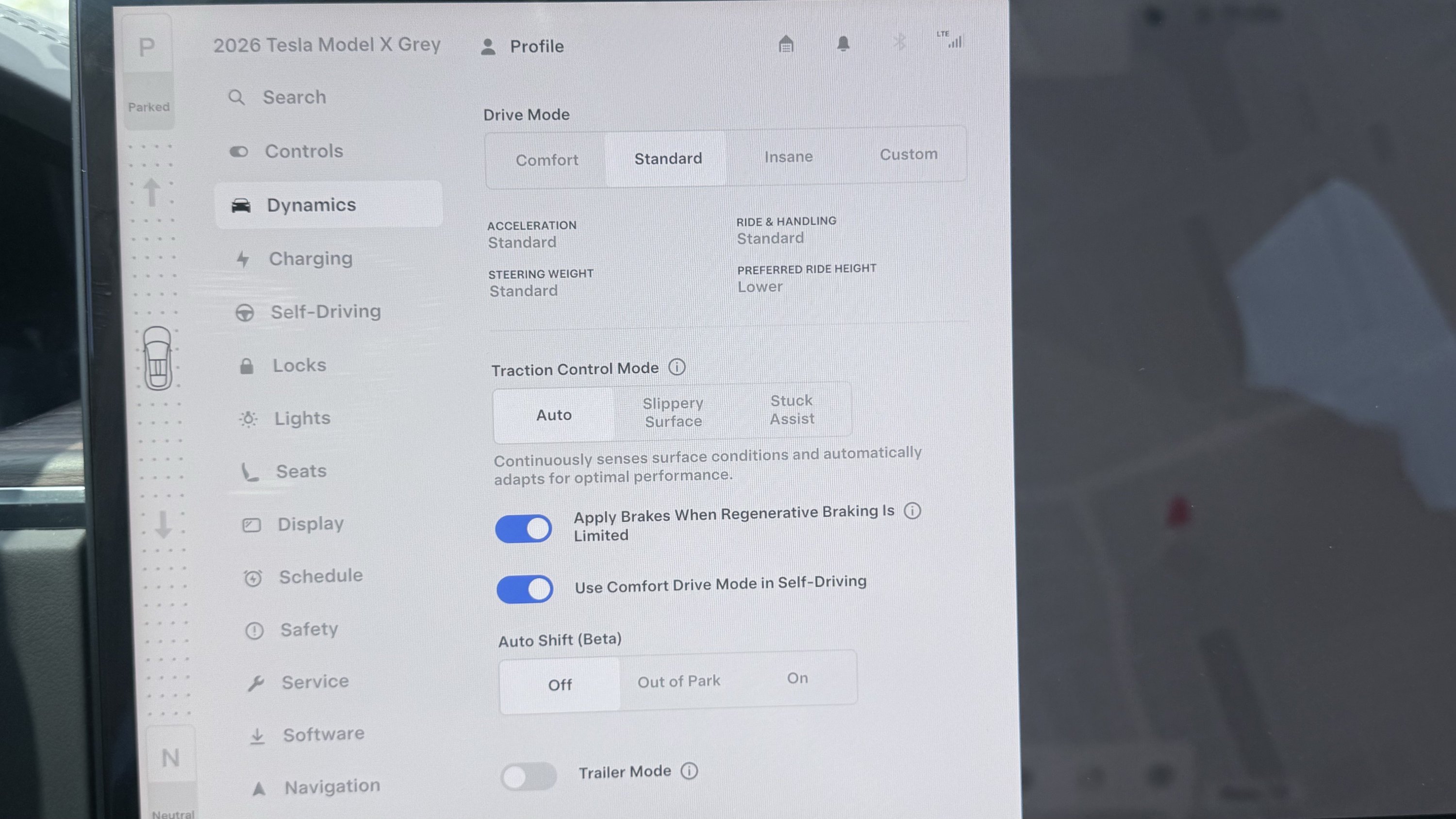Viewport: 1456px width, 819px height.
Task: Set Auto Shift to Out of Park
Action: pyautogui.click(x=679, y=682)
